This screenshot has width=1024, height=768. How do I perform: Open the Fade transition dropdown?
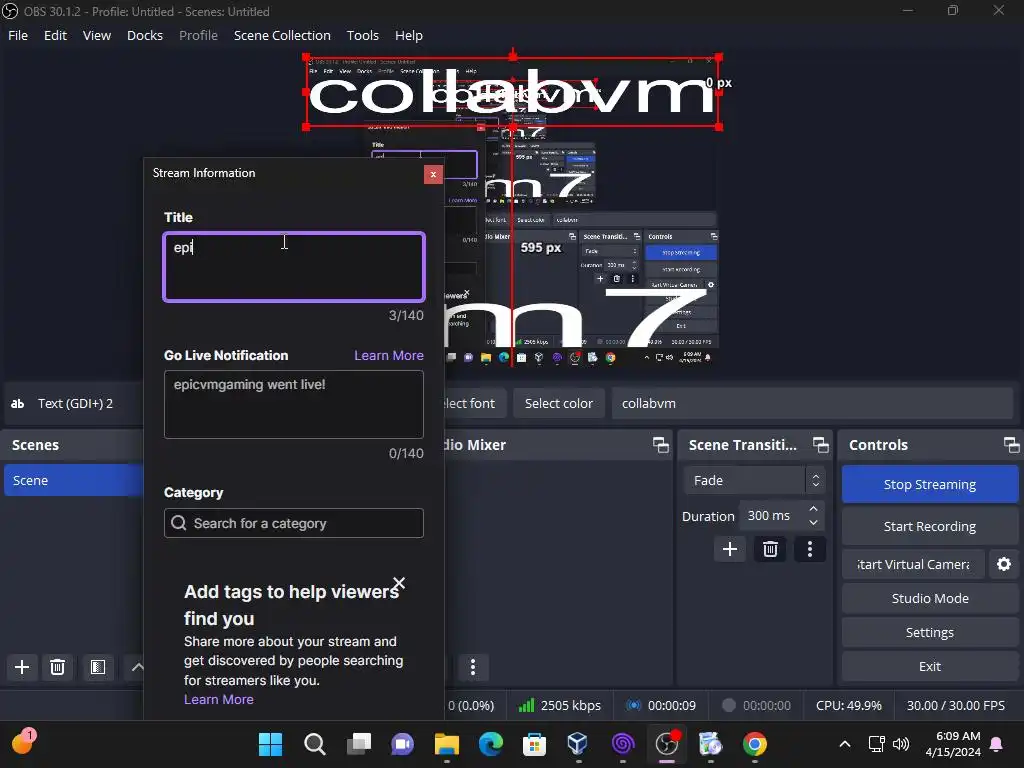click(x=754, y=480)
